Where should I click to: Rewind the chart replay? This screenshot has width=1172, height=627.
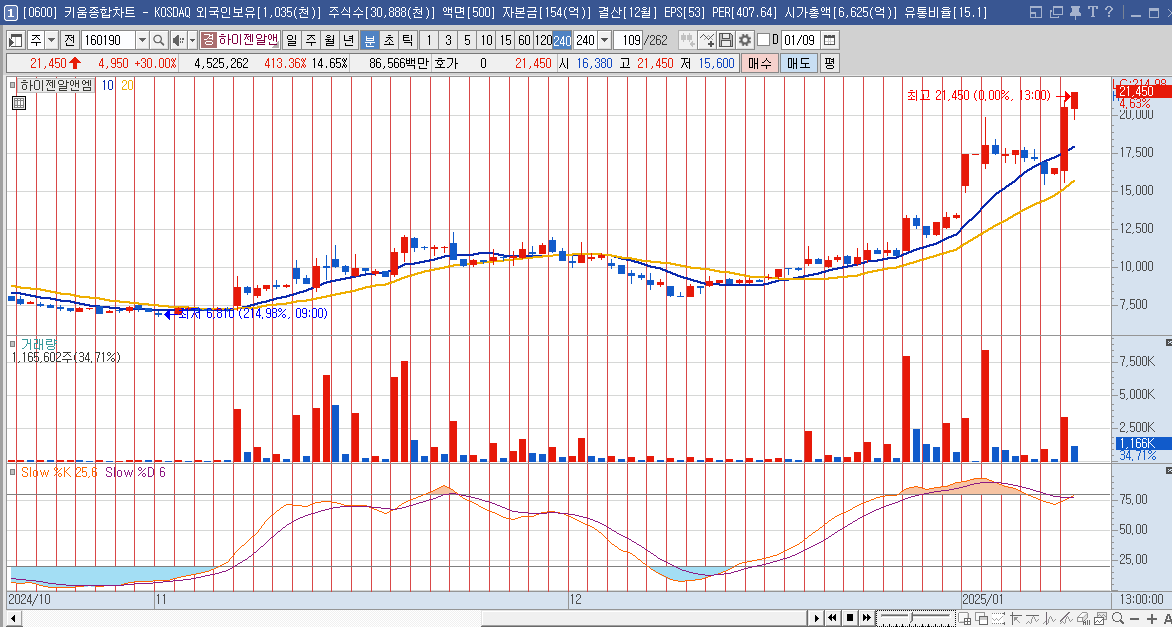(833, 618)
